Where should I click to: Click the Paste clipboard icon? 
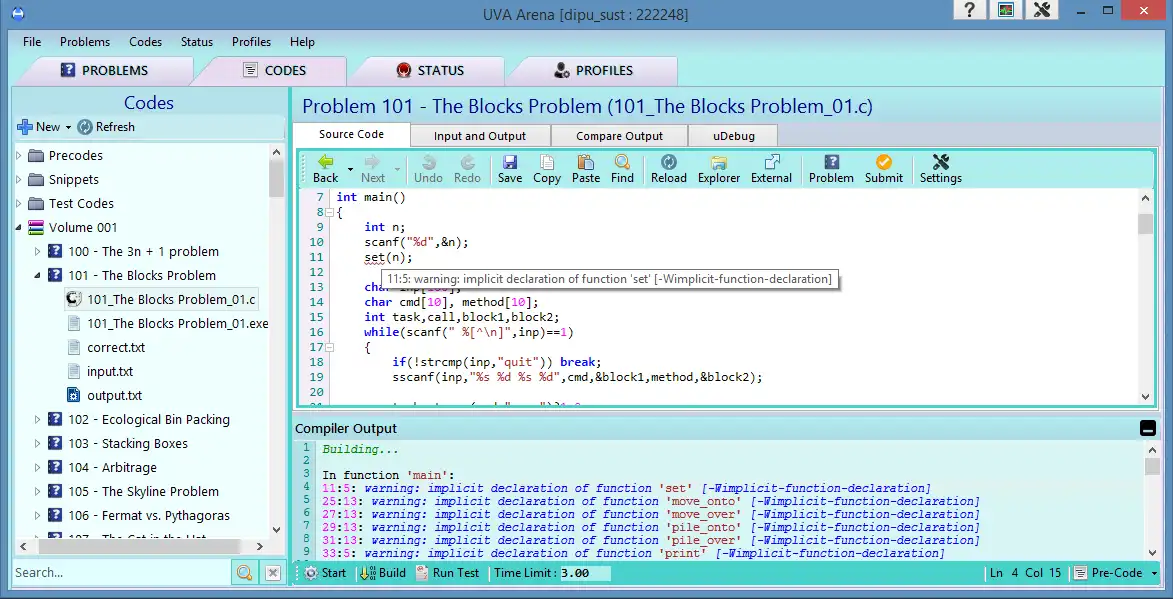point(586,162)
